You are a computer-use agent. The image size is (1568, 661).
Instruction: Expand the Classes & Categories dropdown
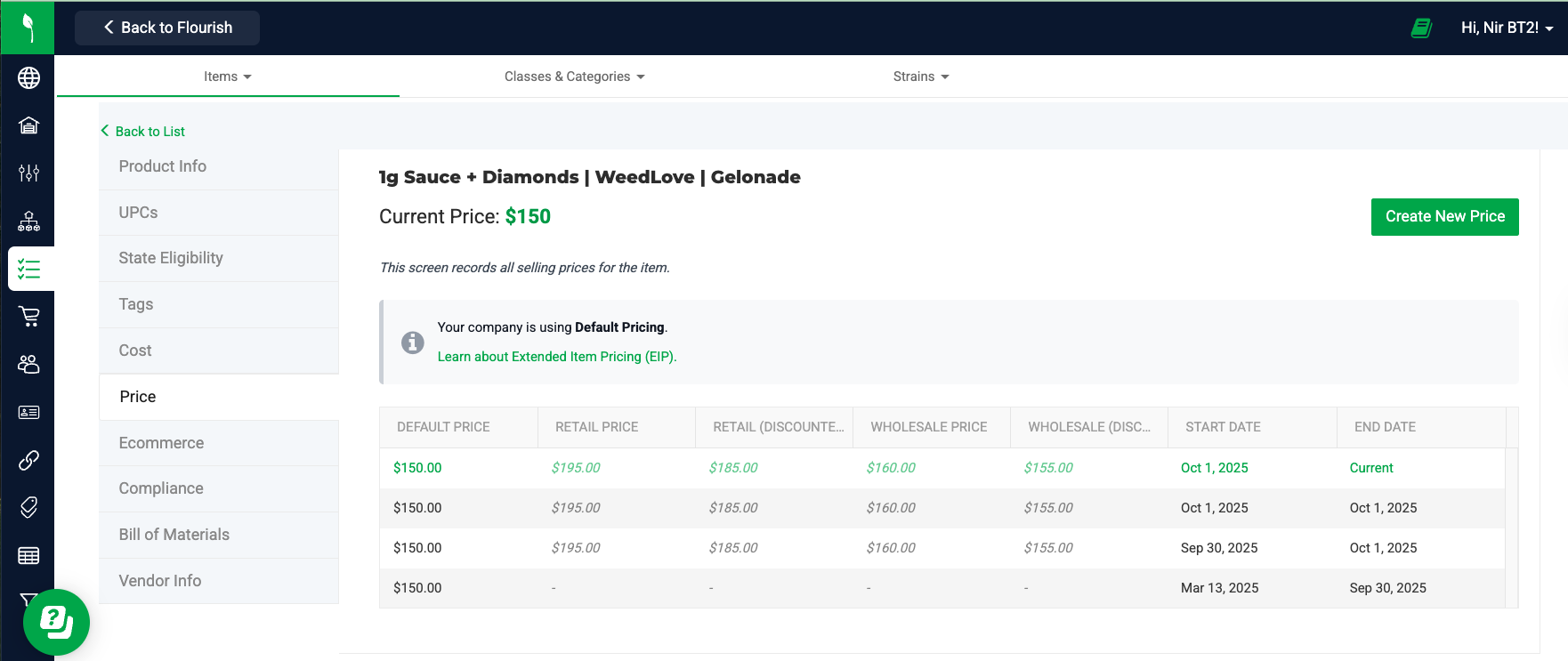click(x=575, y=77)
